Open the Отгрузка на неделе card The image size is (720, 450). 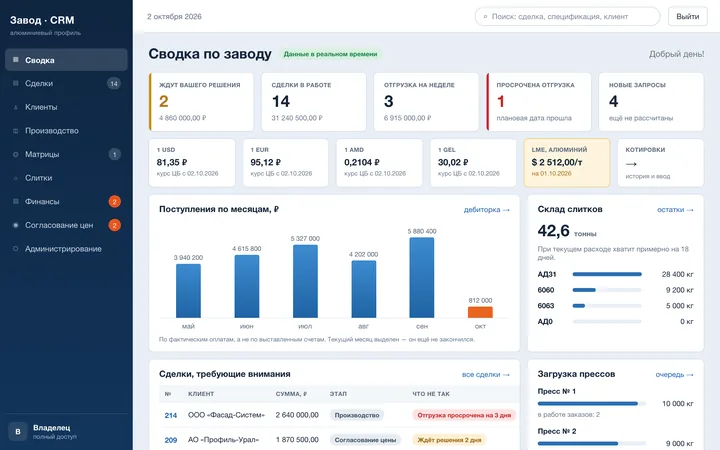426,102
